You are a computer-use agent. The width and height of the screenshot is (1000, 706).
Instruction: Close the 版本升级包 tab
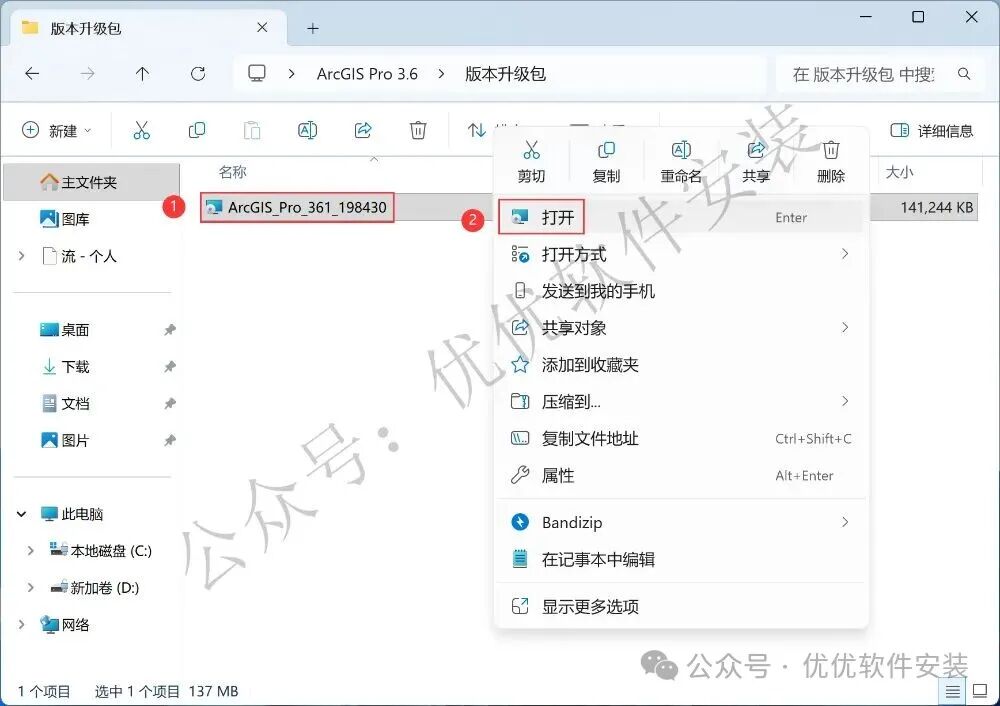click(x=262, y=27)
